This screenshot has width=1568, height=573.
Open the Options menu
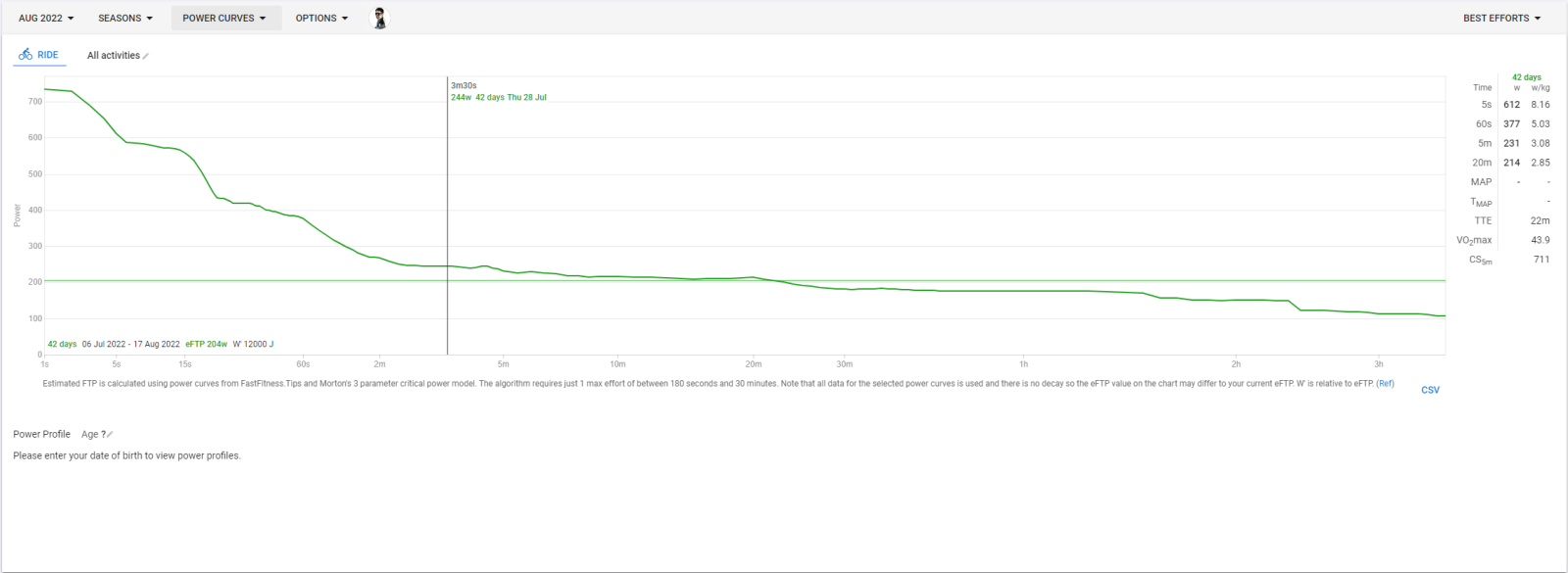[x=321, y=18]
